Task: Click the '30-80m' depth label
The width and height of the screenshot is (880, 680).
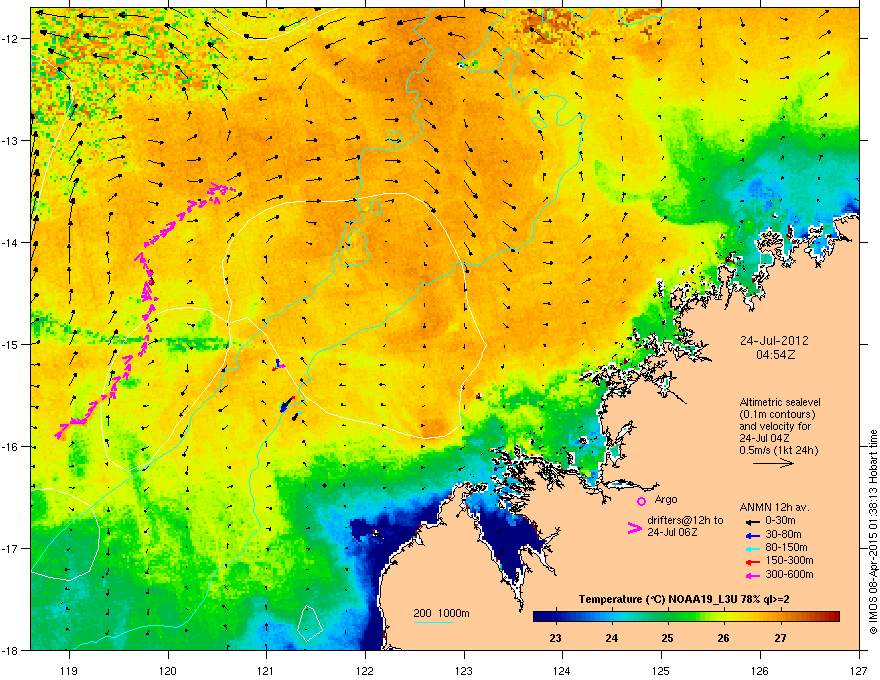Action: click(783, 535)
